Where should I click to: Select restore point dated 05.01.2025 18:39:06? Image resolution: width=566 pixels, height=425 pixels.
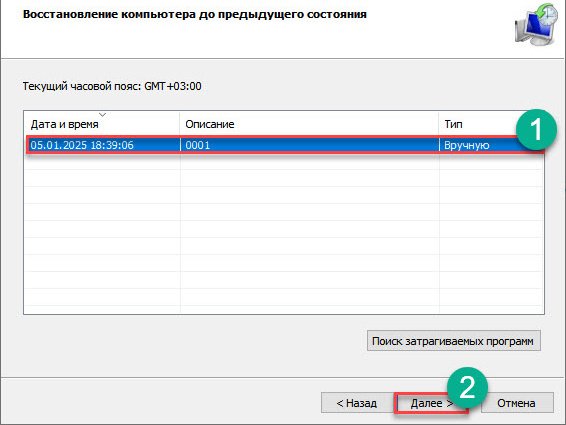pyautogui.click(x=285, y=145)
